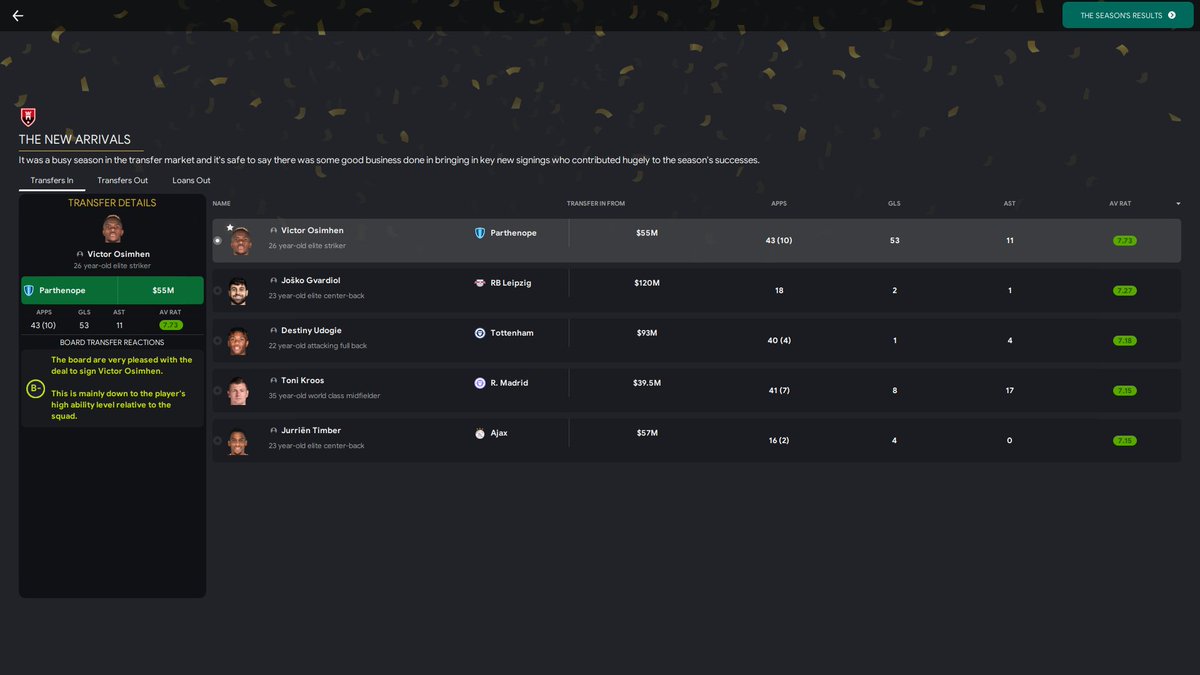Click Osimhen's portrait in Transfer Details panel
Screen dimensions: 1200x675
[112, 229]
